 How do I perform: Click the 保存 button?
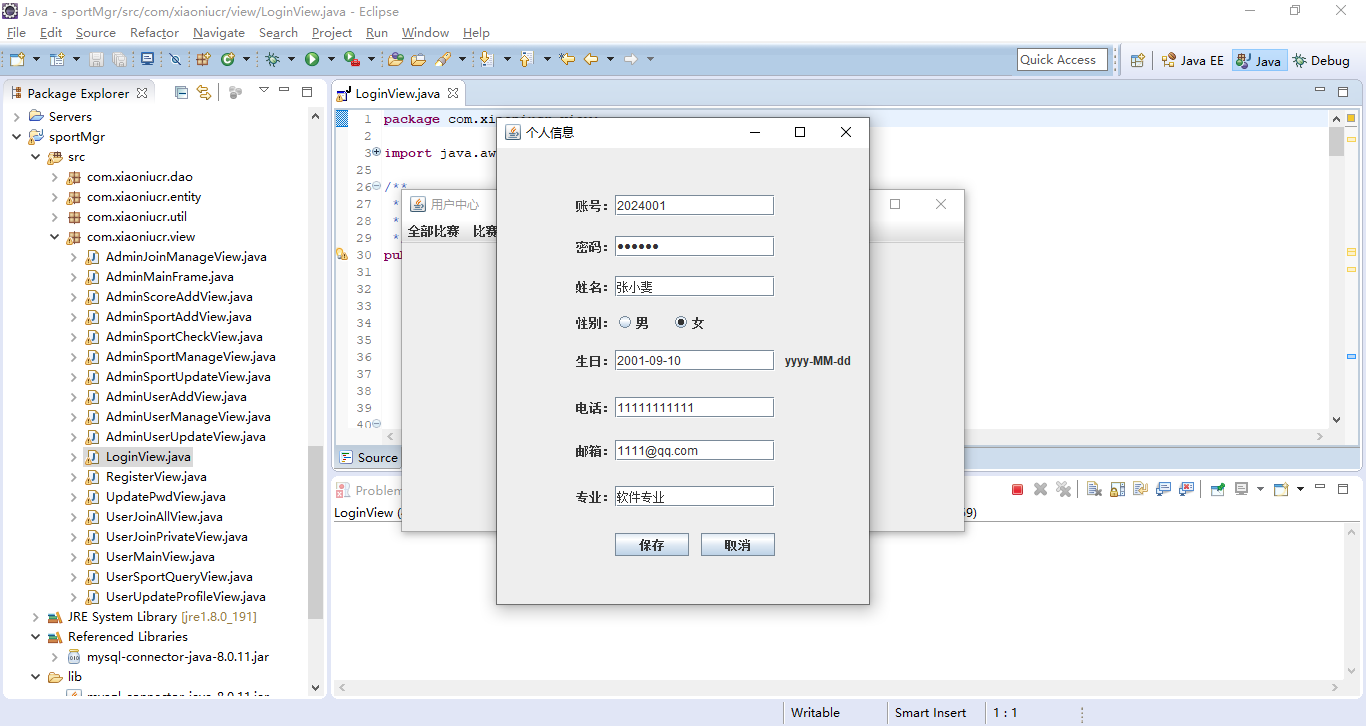[652, 545]
